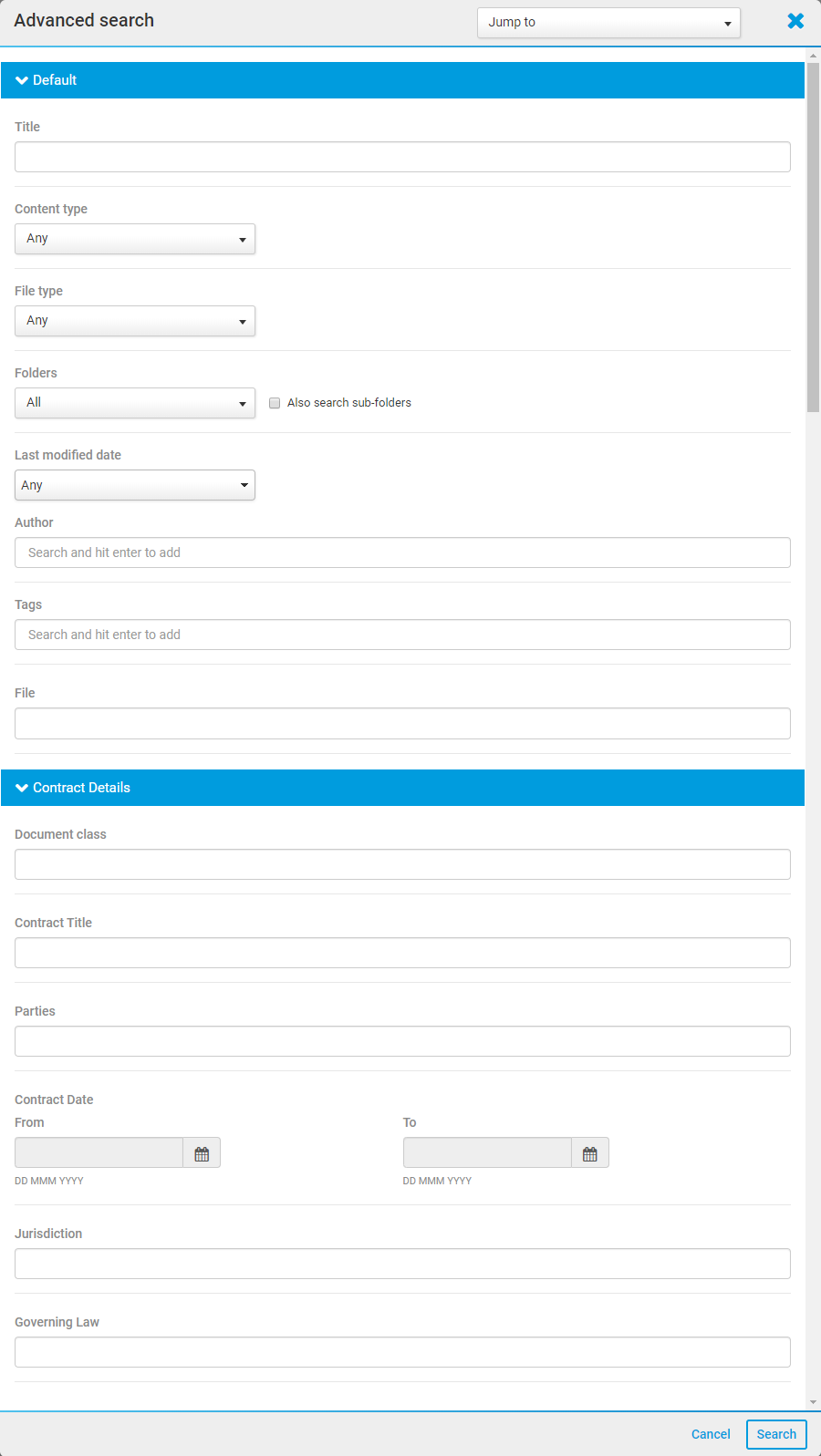821x1456 pixels.
Task: Click the scroll down arrow of the scrollbar
Action: (813, 1402)
